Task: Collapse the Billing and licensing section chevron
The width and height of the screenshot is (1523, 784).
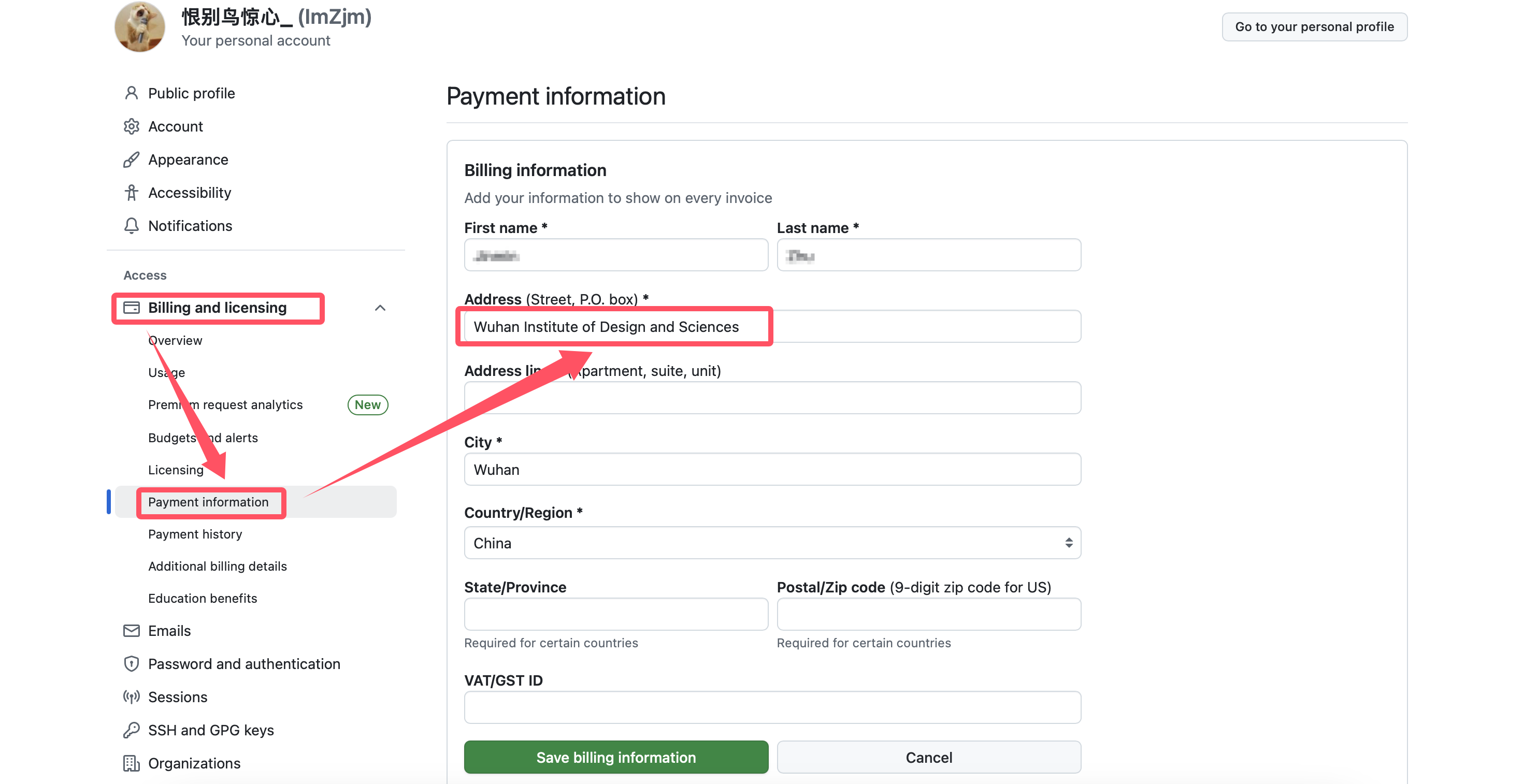Action: (380, 308)
